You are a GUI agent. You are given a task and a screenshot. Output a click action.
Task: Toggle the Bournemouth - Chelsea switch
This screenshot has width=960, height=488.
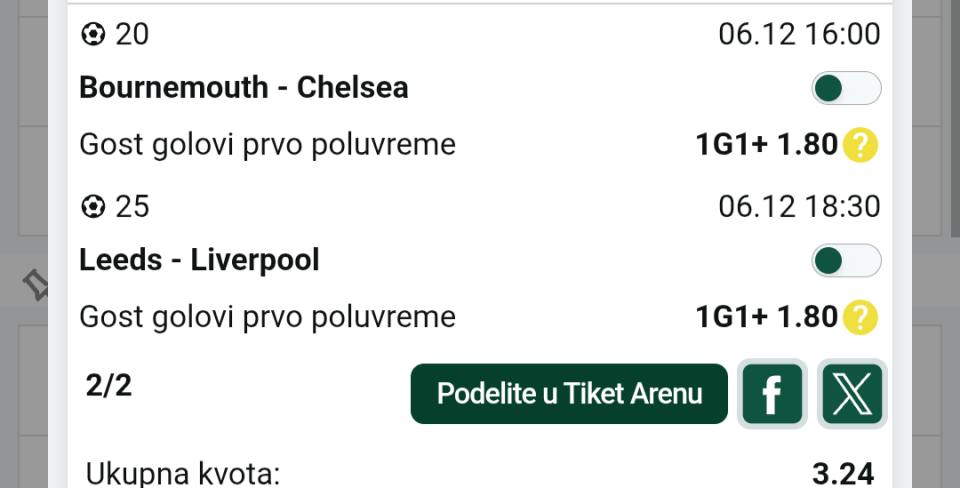pyautogui.click(x=846, y=89)
